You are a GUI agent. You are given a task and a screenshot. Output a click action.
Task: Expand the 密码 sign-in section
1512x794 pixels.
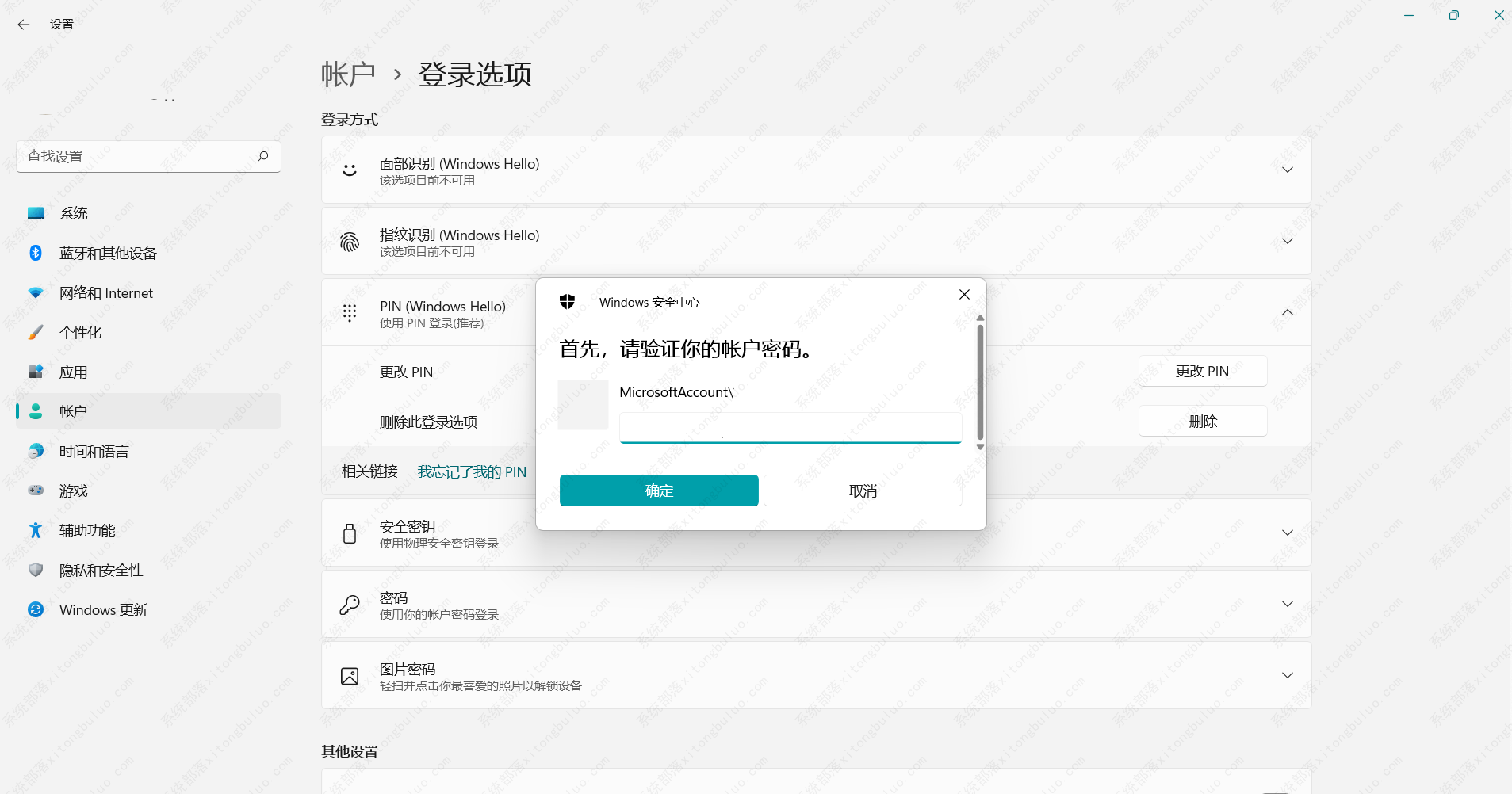tap(1287, 604)
